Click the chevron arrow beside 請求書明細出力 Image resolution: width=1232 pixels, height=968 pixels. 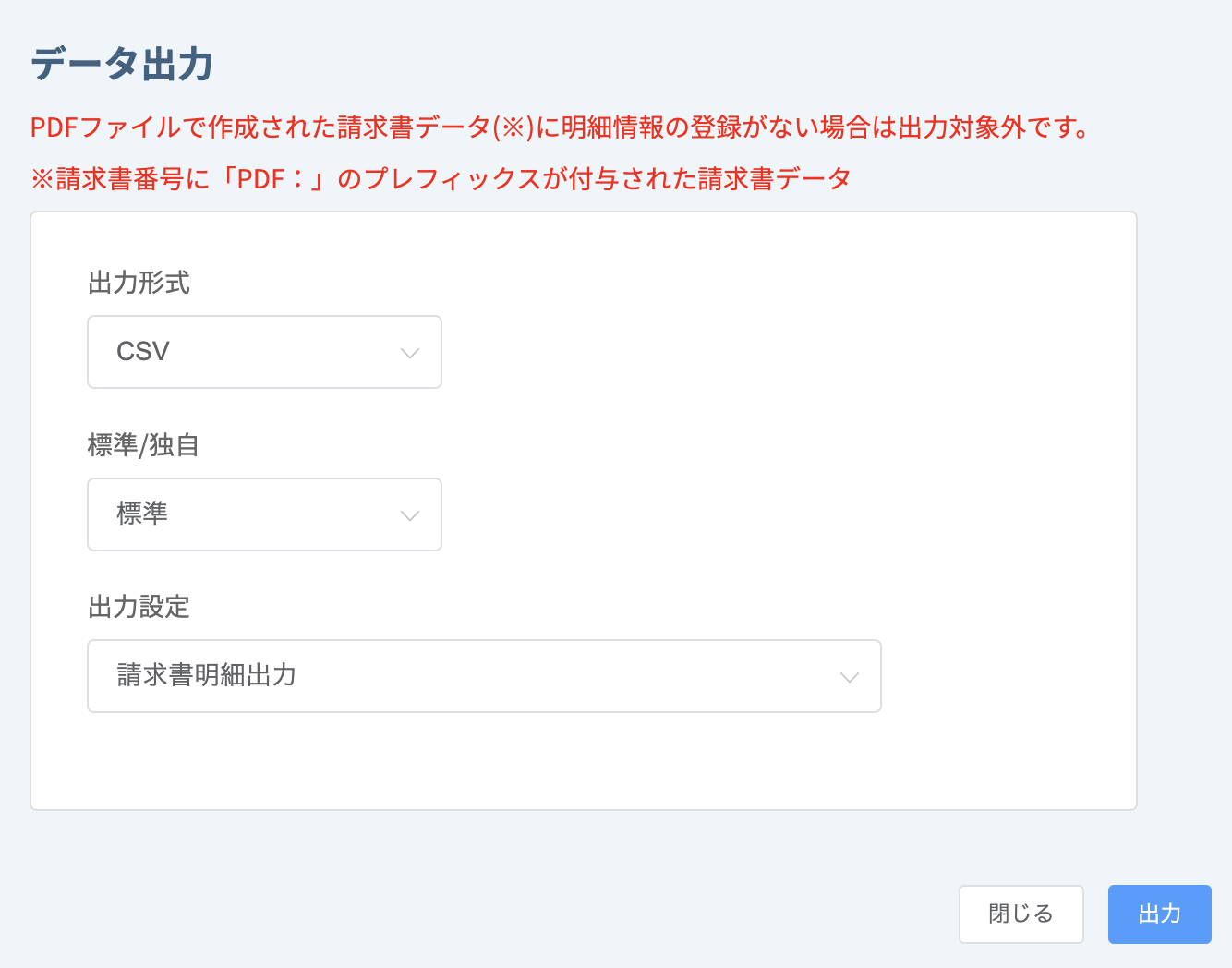click(x=850, y=677)
